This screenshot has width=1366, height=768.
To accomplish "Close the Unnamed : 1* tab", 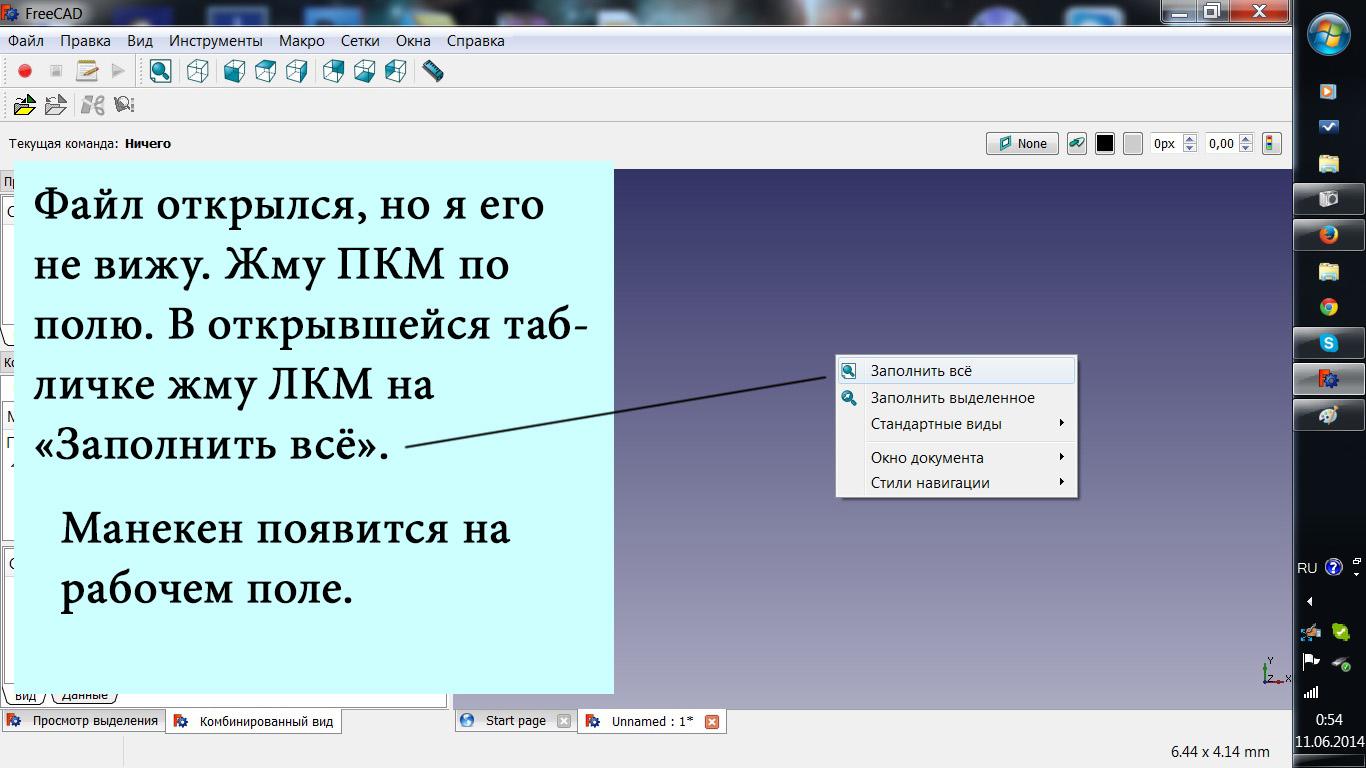I will coord(712,721).
